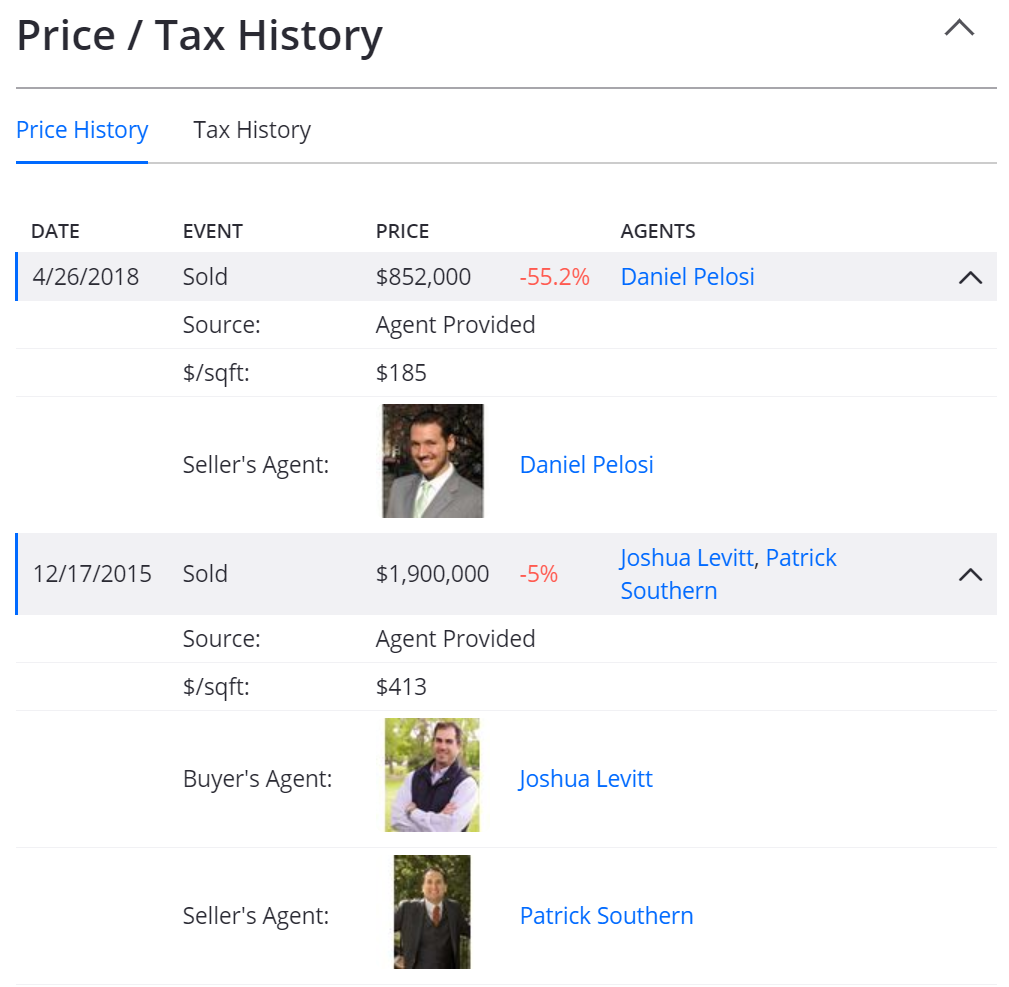Click the 4/26/2018 date cell
Viewport: 1009px width, 987px height.
[x=86, y=277]
